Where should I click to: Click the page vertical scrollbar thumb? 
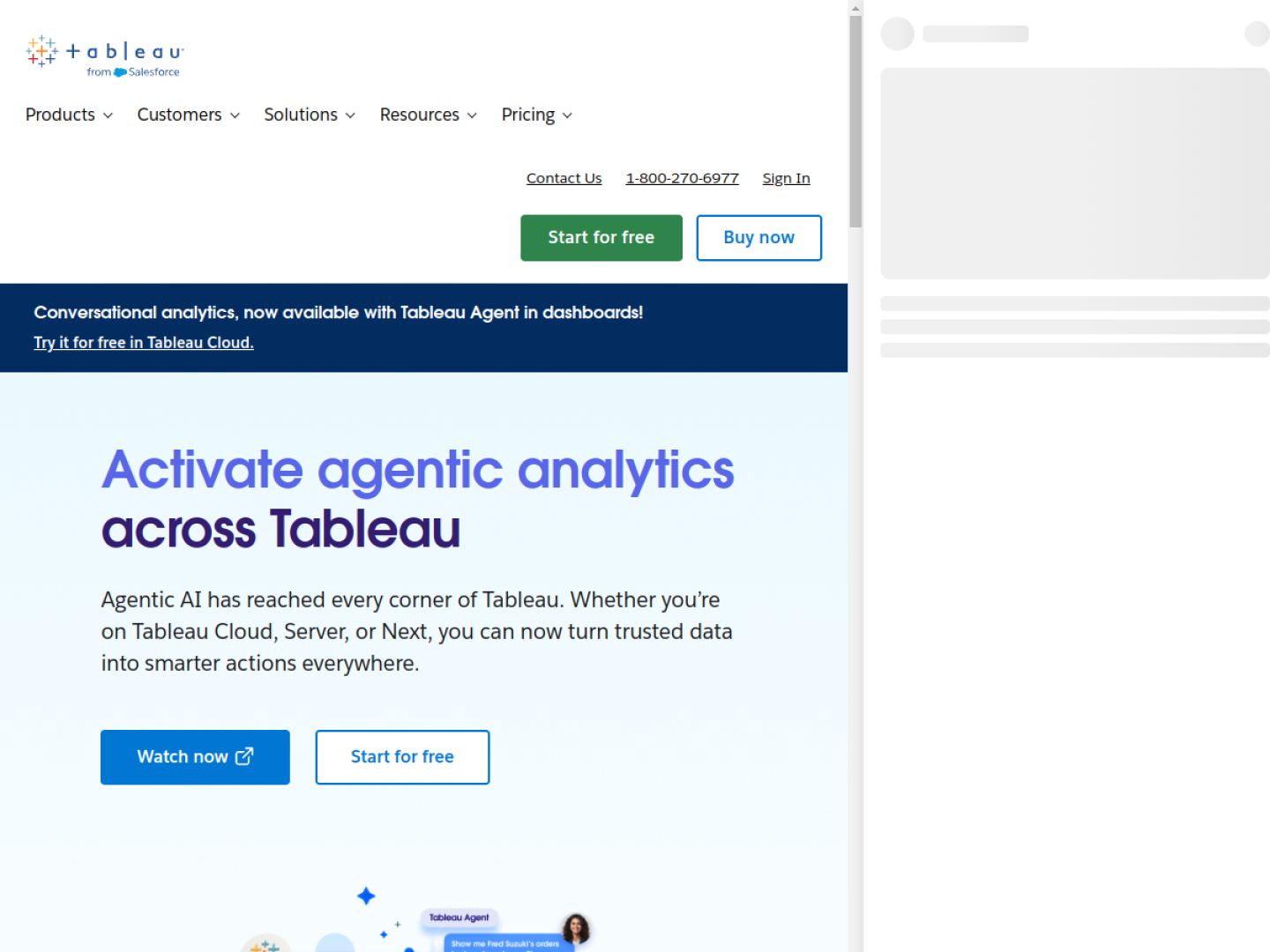pos(855,122)
